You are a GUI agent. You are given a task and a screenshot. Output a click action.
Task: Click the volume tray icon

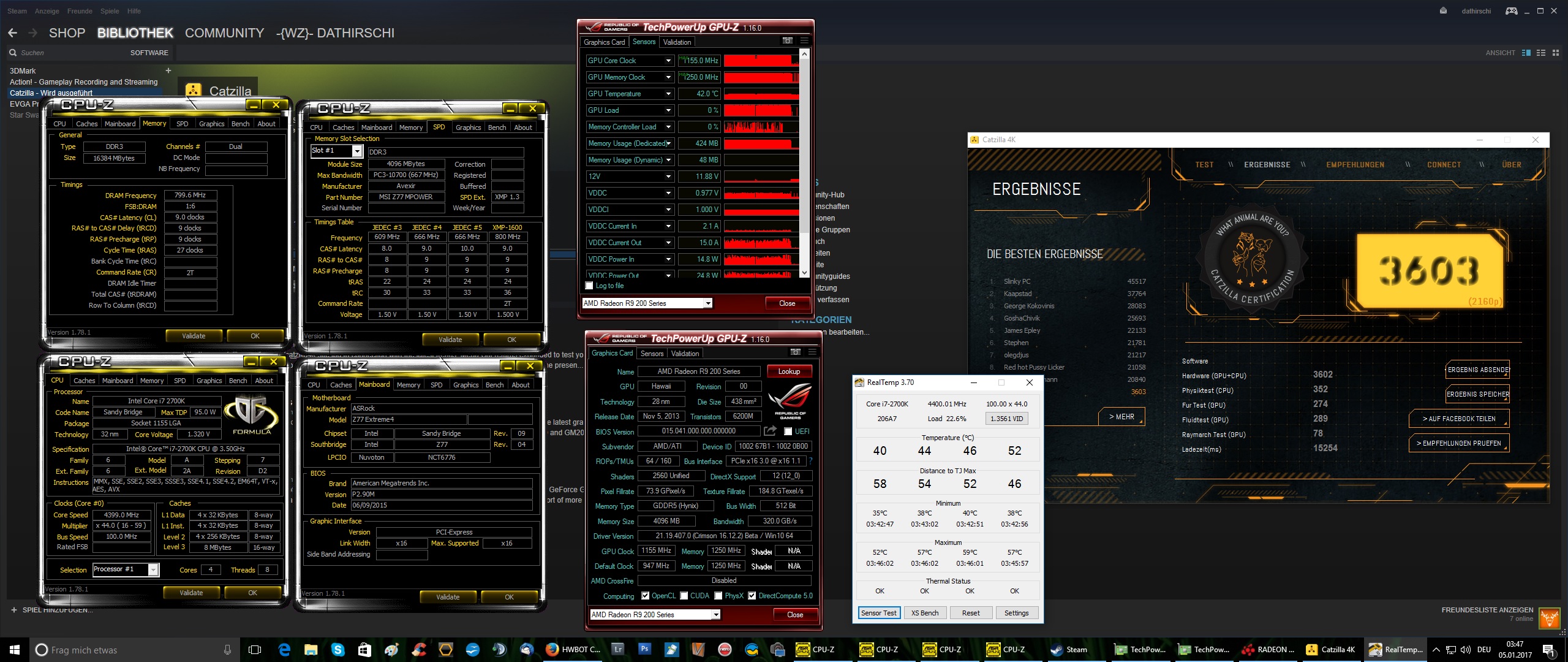coord(1465,650)
